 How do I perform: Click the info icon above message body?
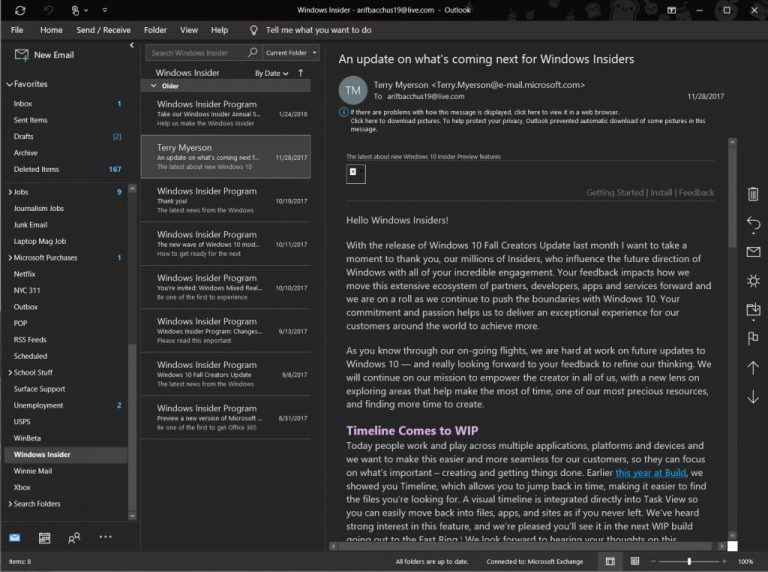coord(343,112)
